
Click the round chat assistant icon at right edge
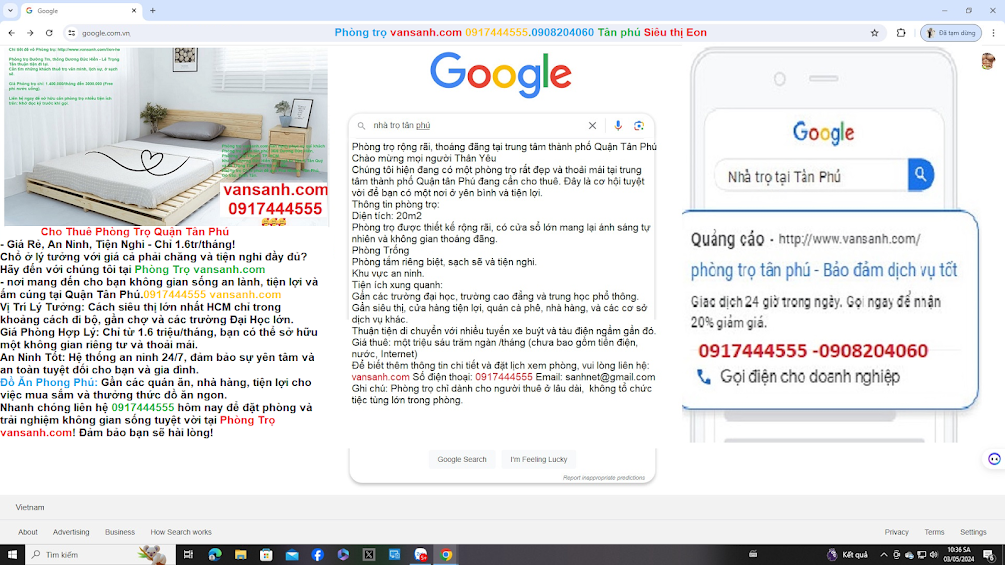[994, 459]
